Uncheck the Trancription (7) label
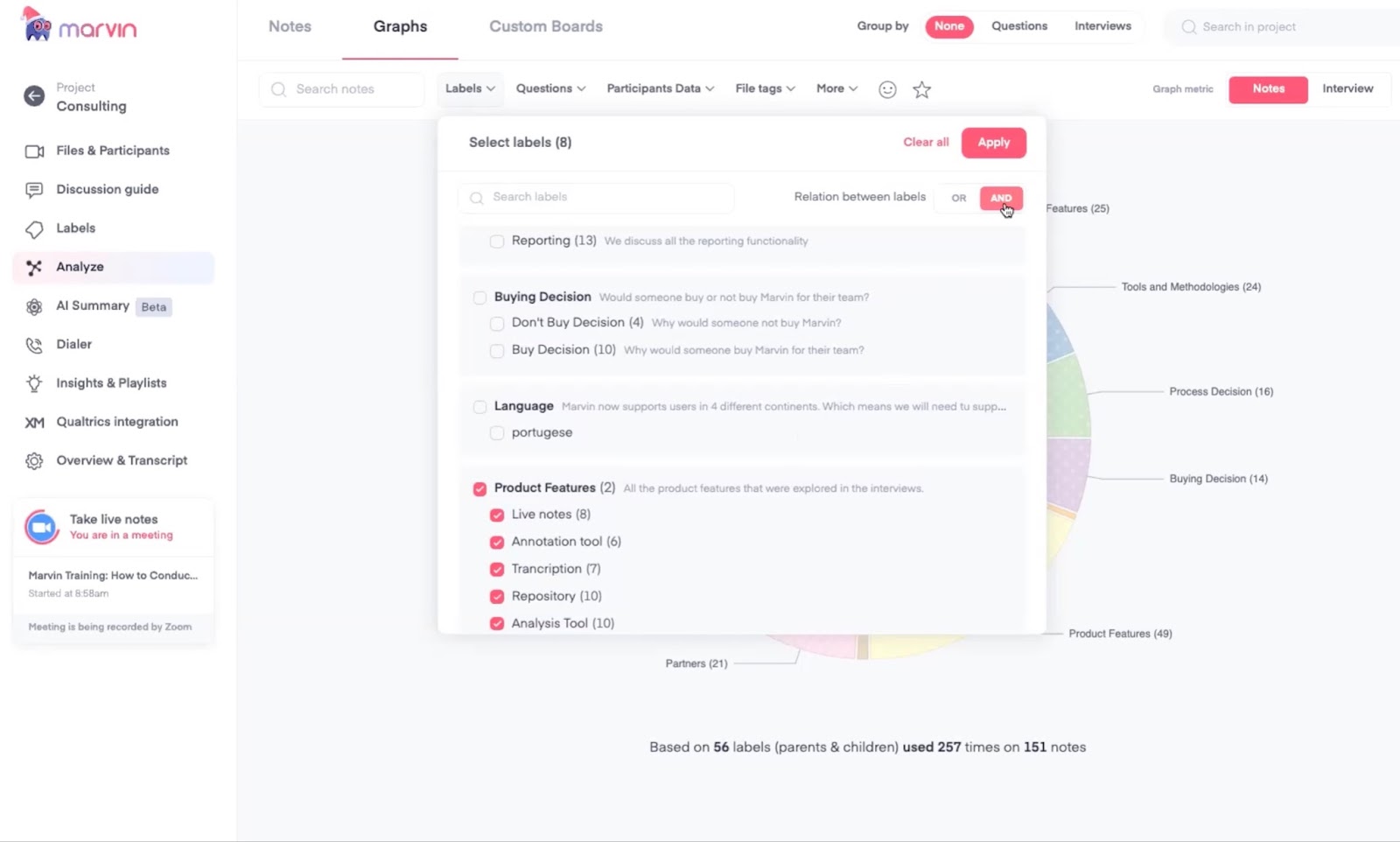The height and width of the screenshot is (842, 1400). click(x=497, y=569)
